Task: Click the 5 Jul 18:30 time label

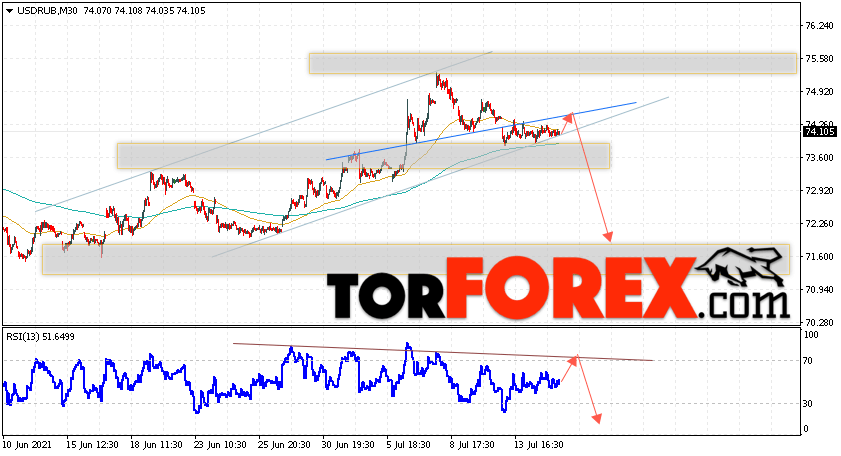Action: [x=409, y=445]
